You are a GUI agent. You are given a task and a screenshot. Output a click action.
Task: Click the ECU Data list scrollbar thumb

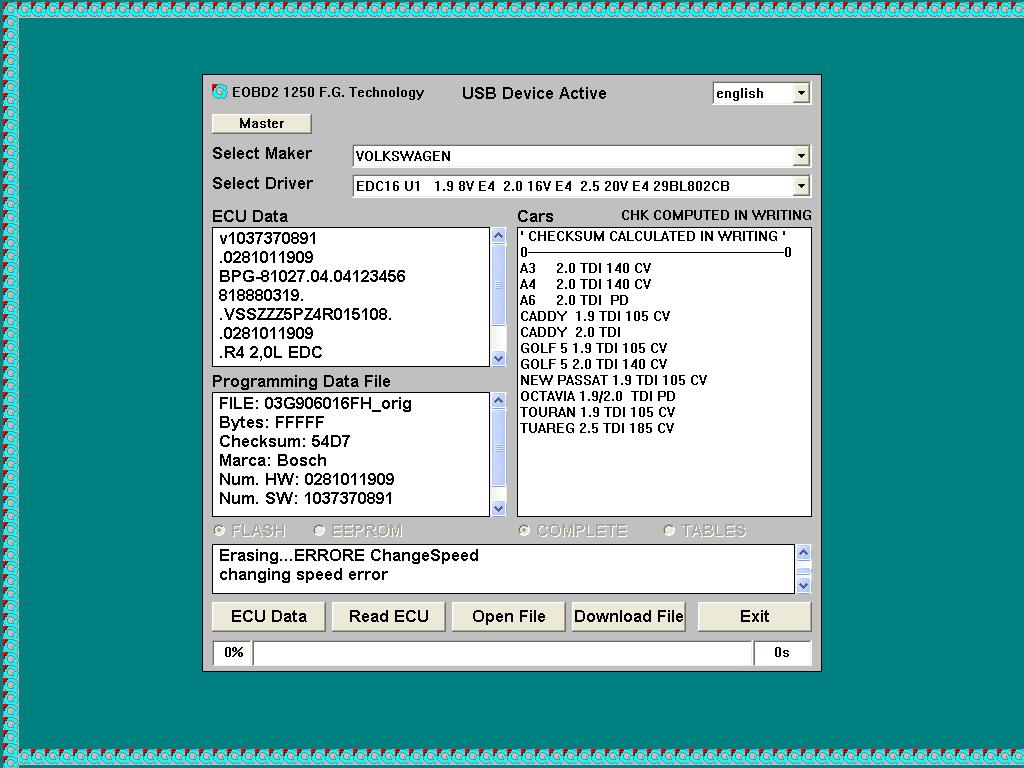point(498,285)
